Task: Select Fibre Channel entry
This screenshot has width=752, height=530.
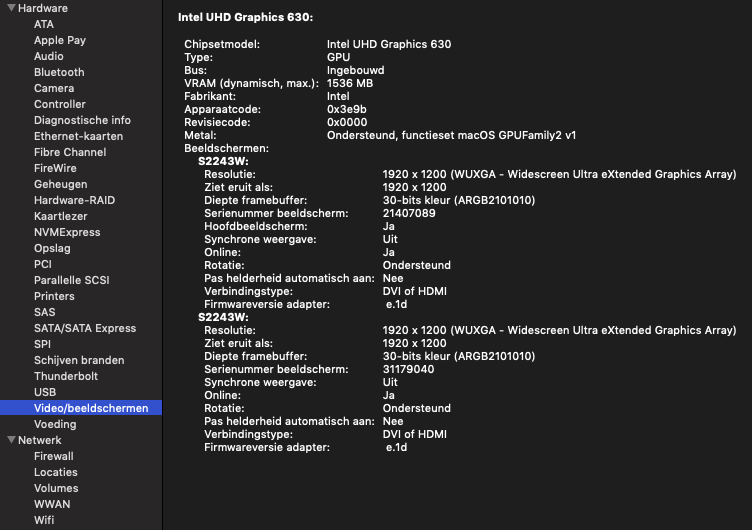Action: pos(70,152)
